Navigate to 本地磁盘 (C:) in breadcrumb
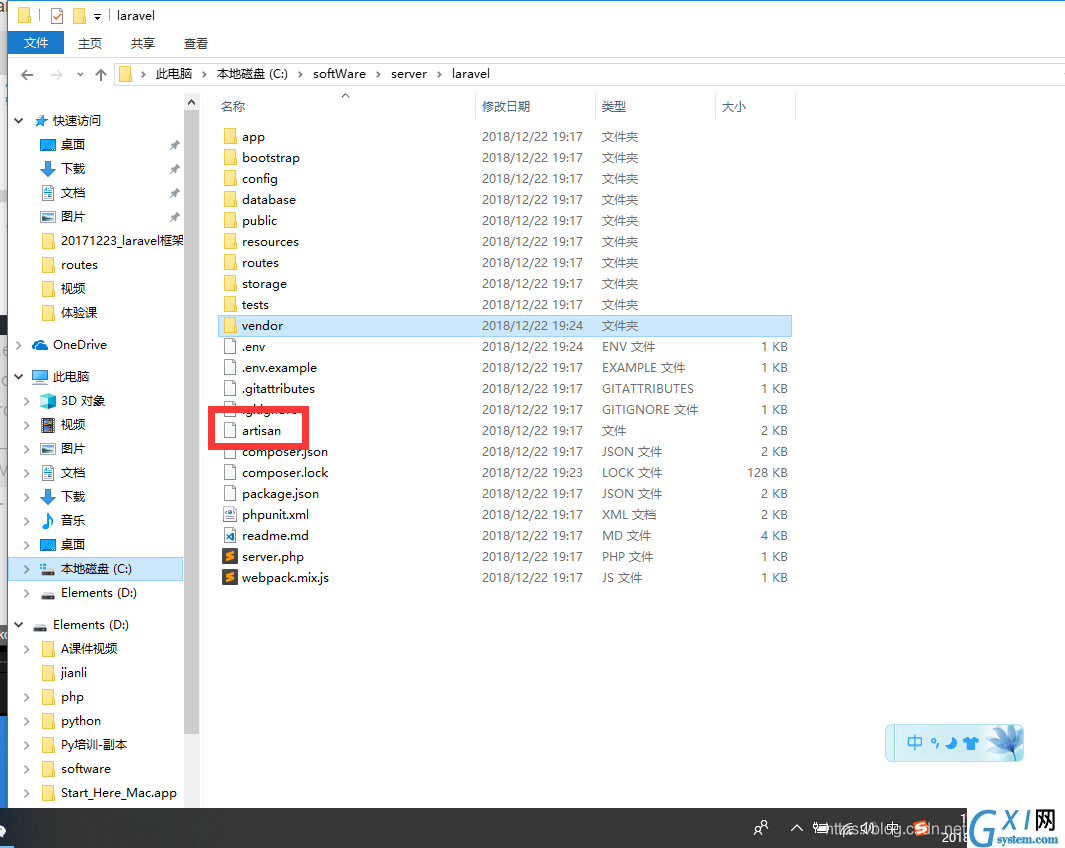1065x848 pixels. click(x=252, y=74)
